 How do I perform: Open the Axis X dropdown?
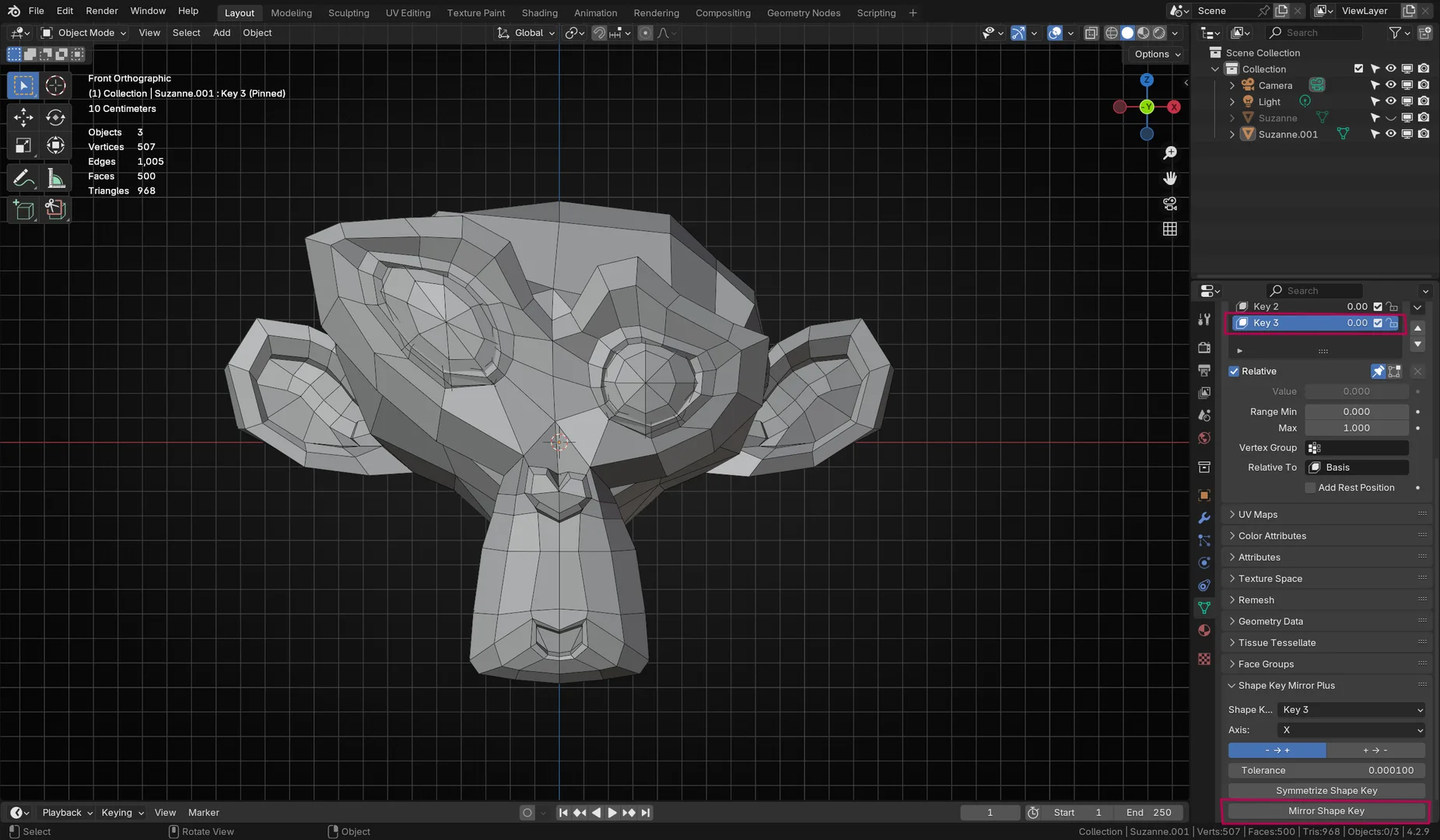pyautogui.click(x=1352, y=730)
